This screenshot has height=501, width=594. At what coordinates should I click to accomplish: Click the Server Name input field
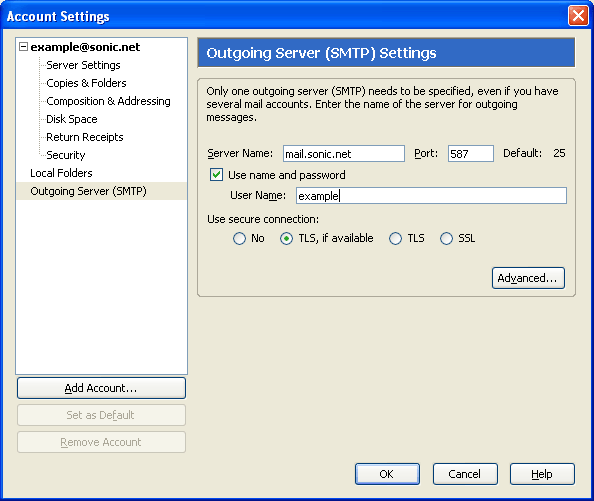(x=344, y=154)
